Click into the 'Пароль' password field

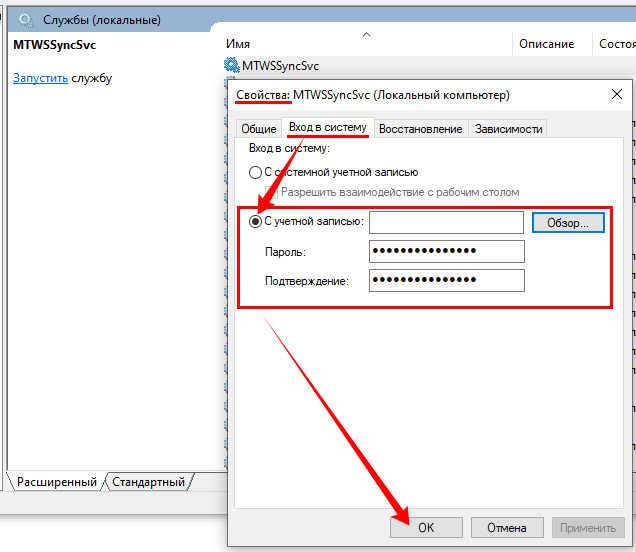click(x=446, y=251)
